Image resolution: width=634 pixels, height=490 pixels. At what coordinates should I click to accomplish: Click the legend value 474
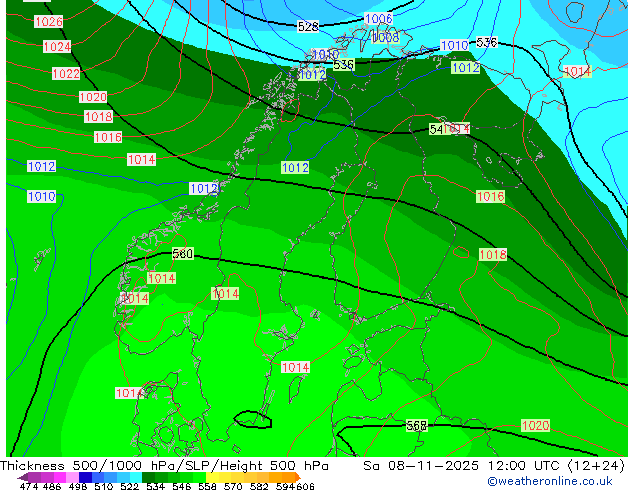29,486
